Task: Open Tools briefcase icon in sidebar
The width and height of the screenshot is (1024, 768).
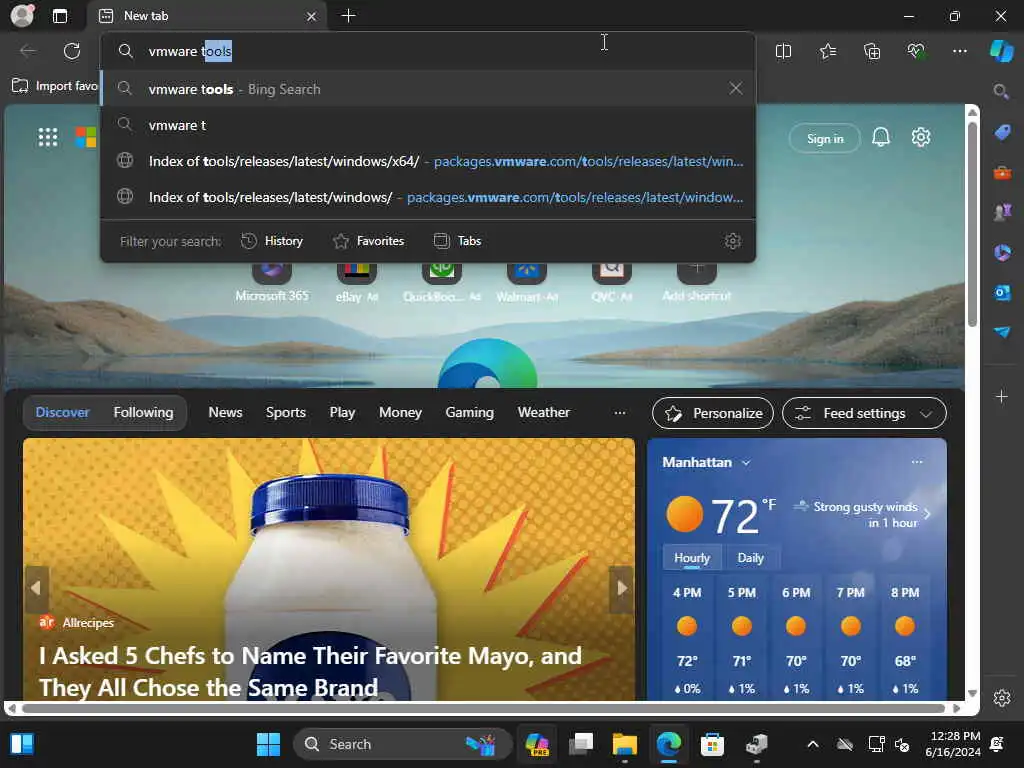Action: point(1002,173)
